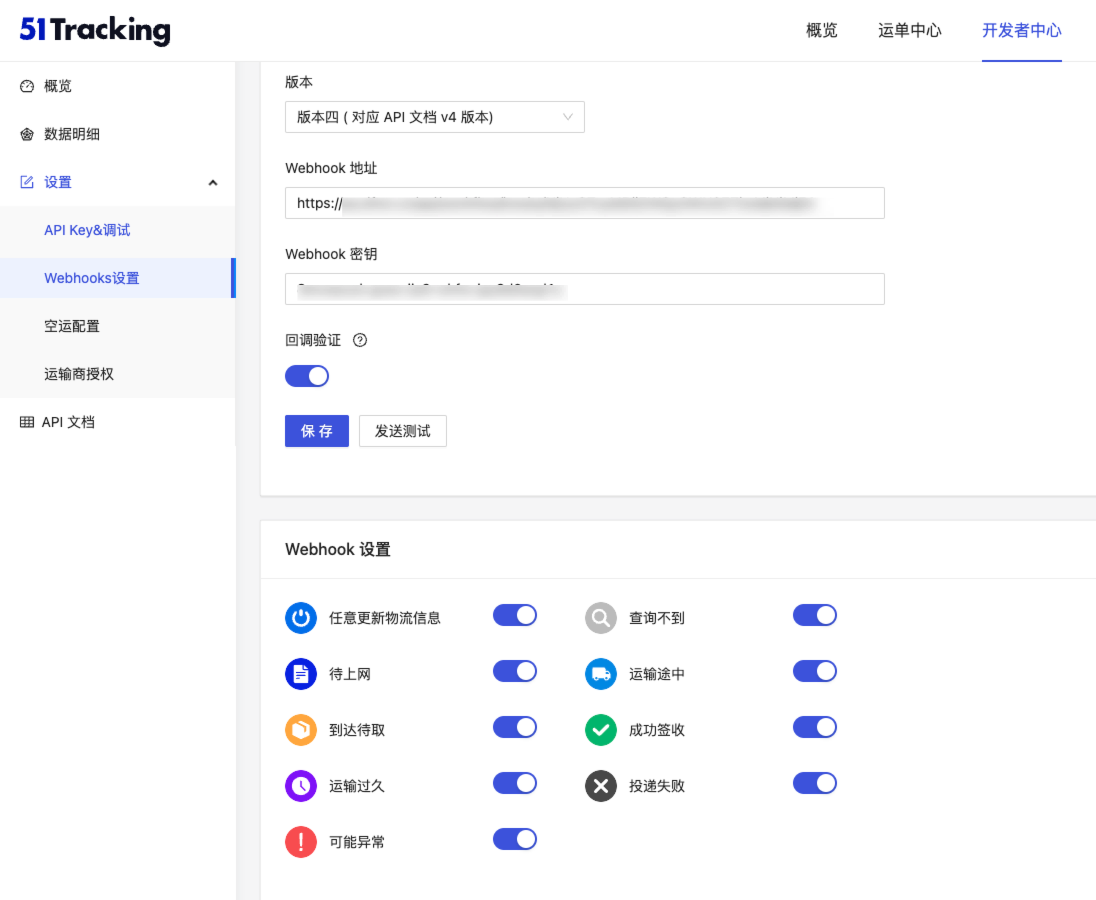
Task: Click the 发送测试 button
Action: pos(402,431)
